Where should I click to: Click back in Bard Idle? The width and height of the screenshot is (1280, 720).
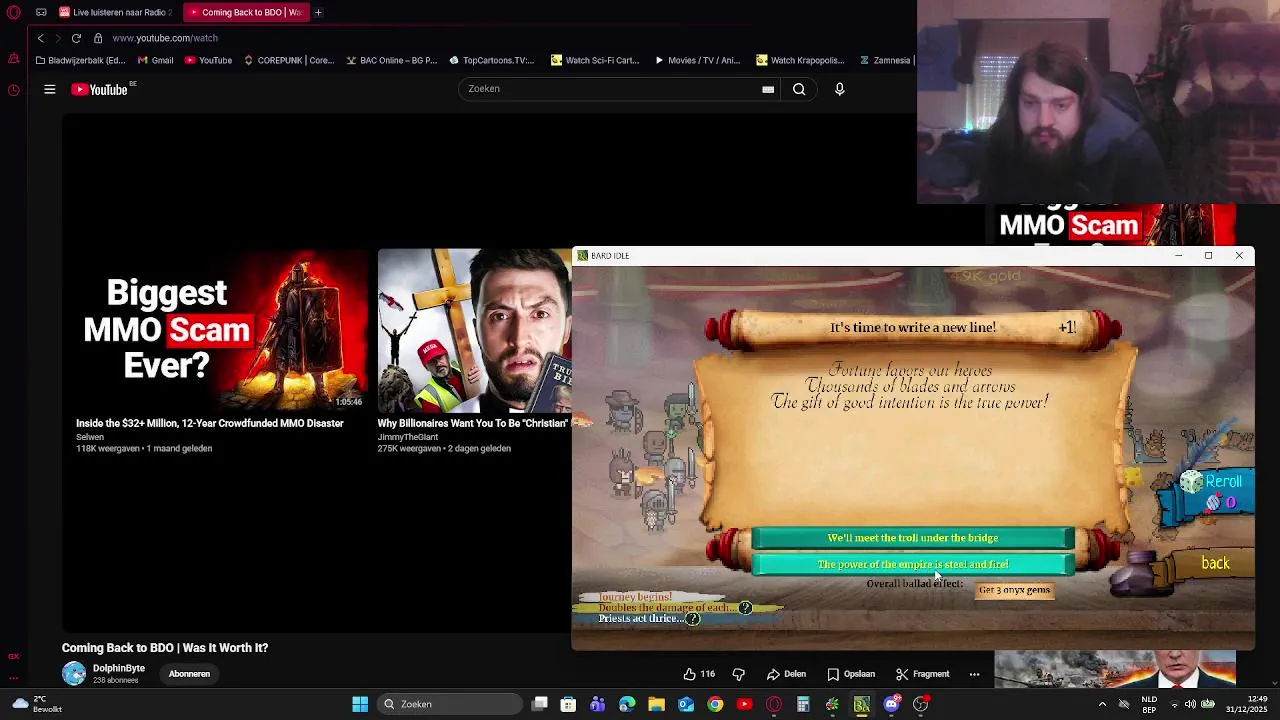(1215, 563)
